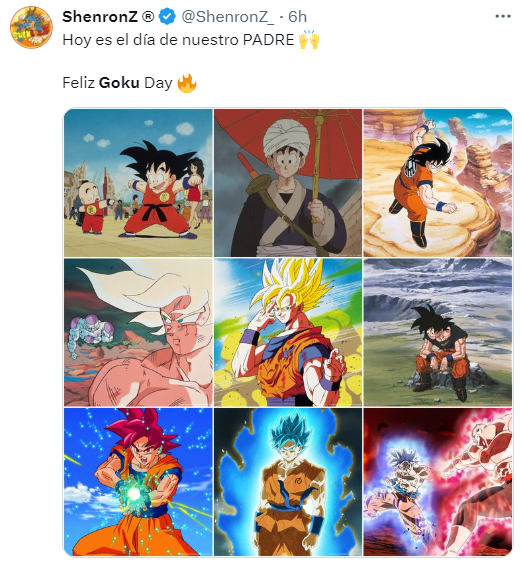The image size is (521, 564).
Task: Open kid Goku tournament image
Action: 138,183
